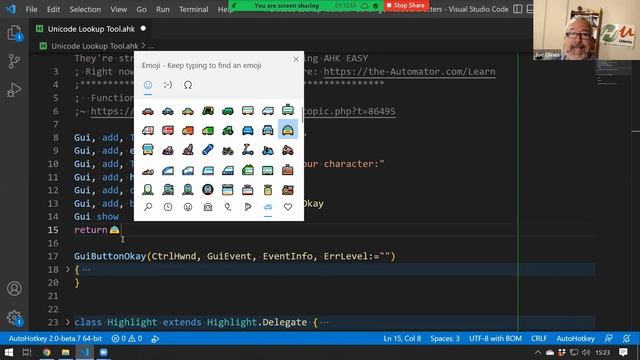Open the Explorer view in activity bar
This screenshot has width=640, height=360.
14,33
